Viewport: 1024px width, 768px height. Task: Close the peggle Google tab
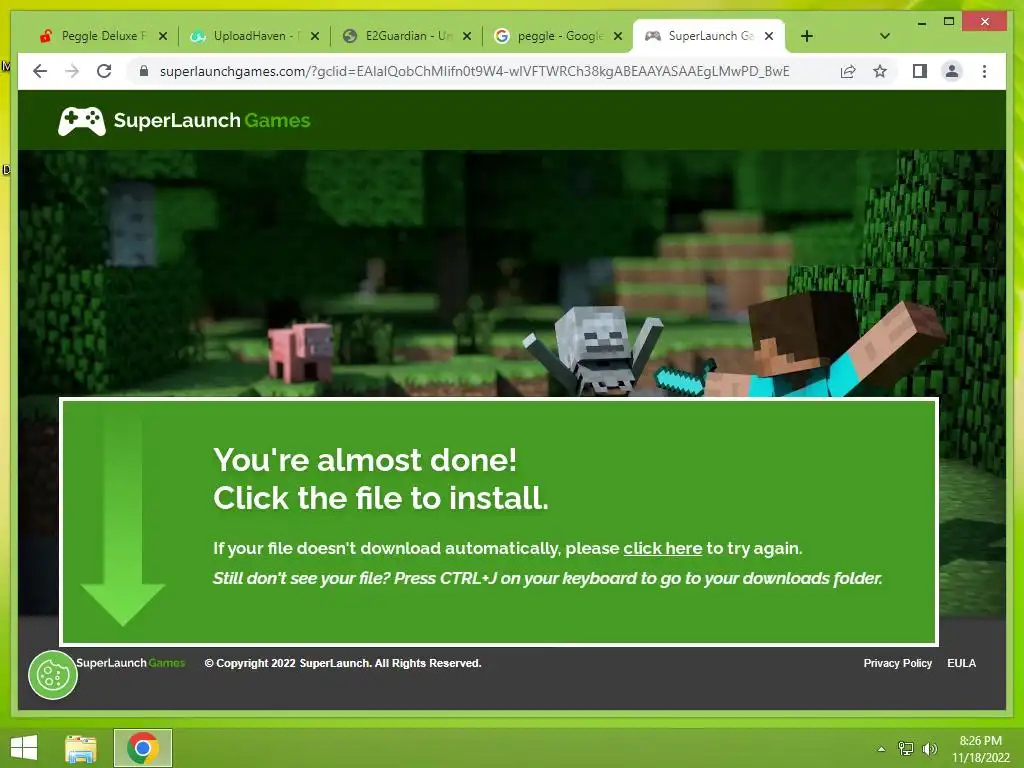click(618, 36)
